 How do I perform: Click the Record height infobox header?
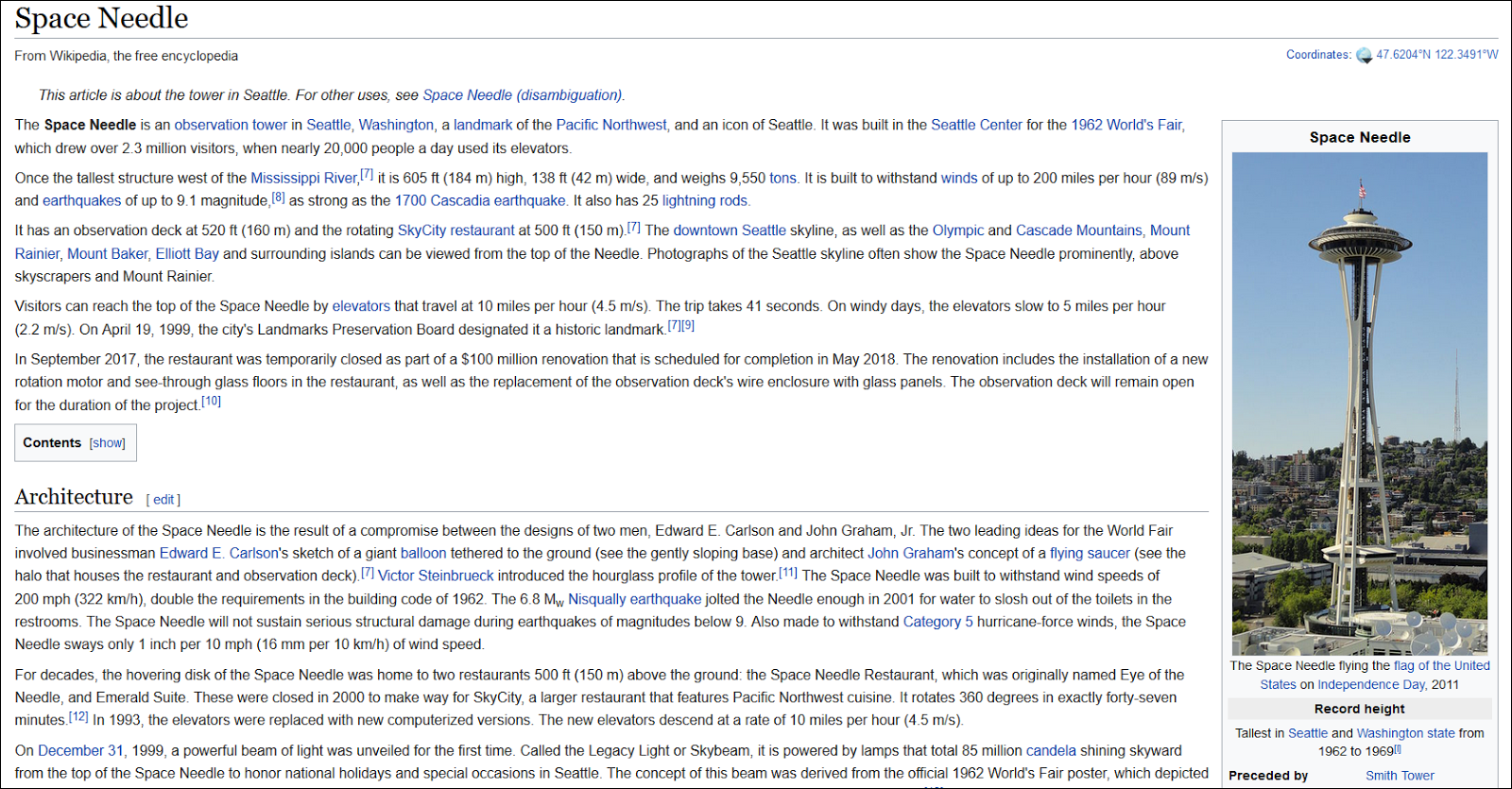(1360, 709)
